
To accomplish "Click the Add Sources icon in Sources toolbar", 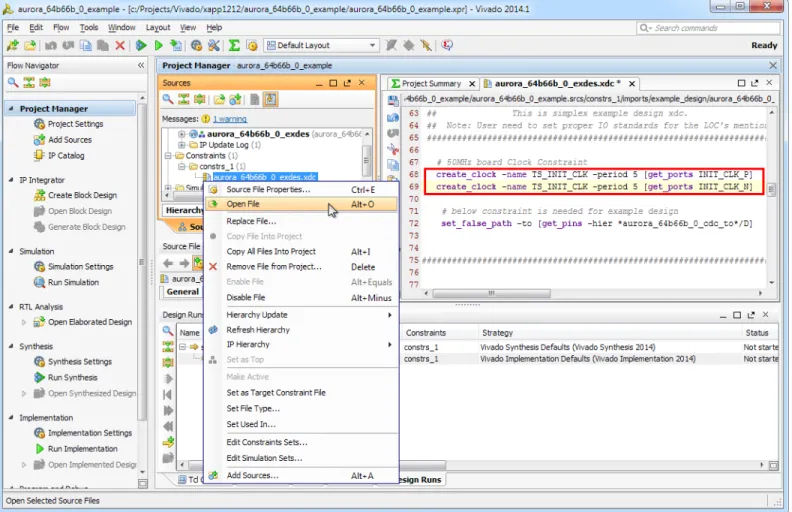I will click(235, 99).
